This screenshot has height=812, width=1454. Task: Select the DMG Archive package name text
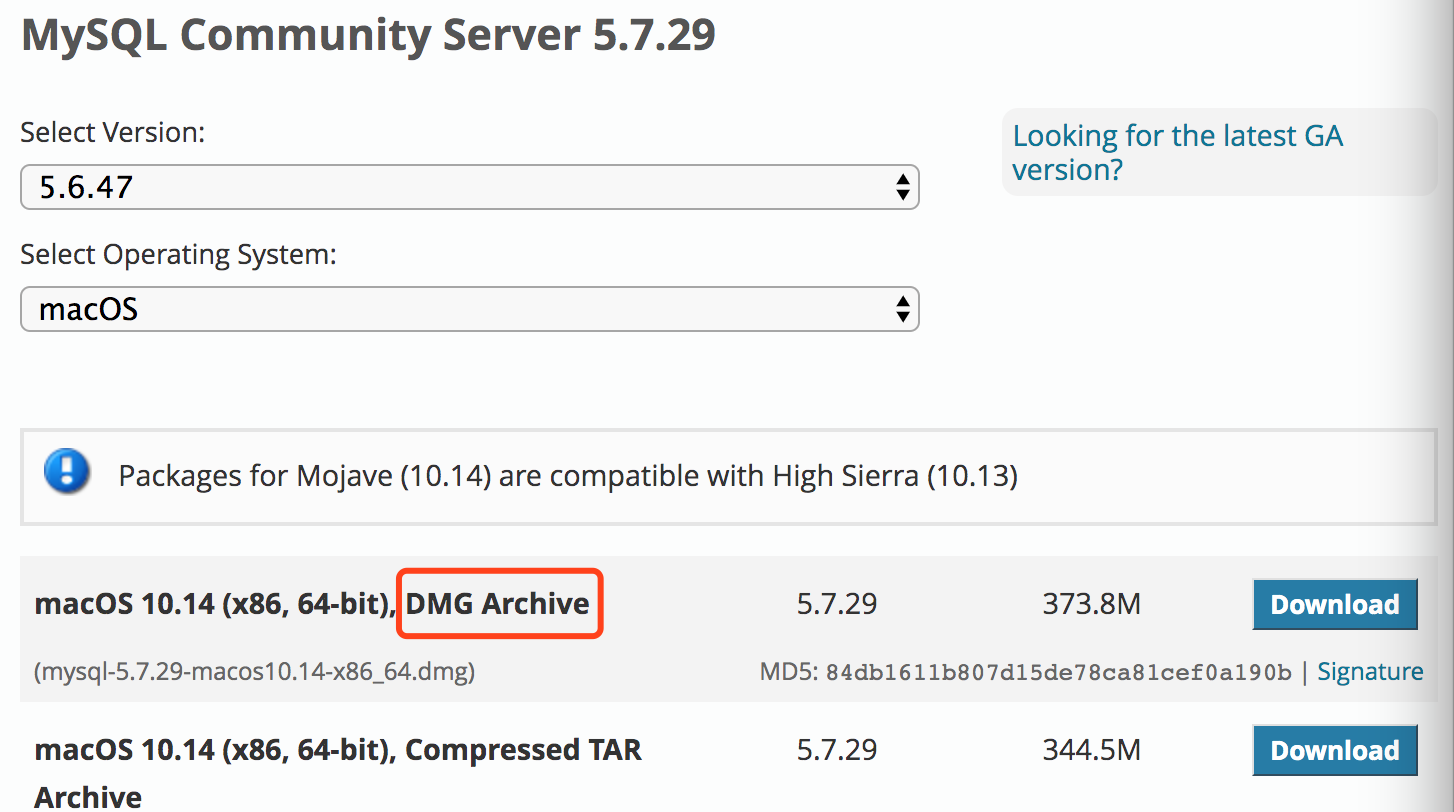point(498,604)
